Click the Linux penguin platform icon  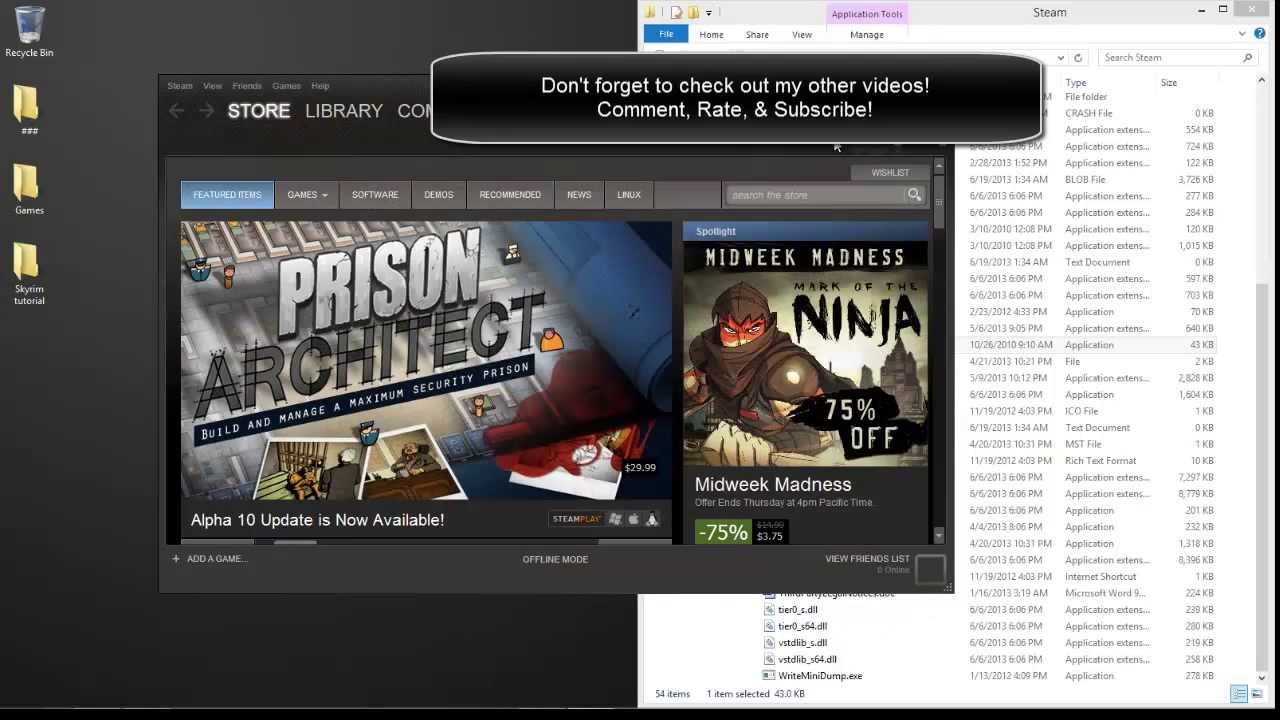coord(652,519)
